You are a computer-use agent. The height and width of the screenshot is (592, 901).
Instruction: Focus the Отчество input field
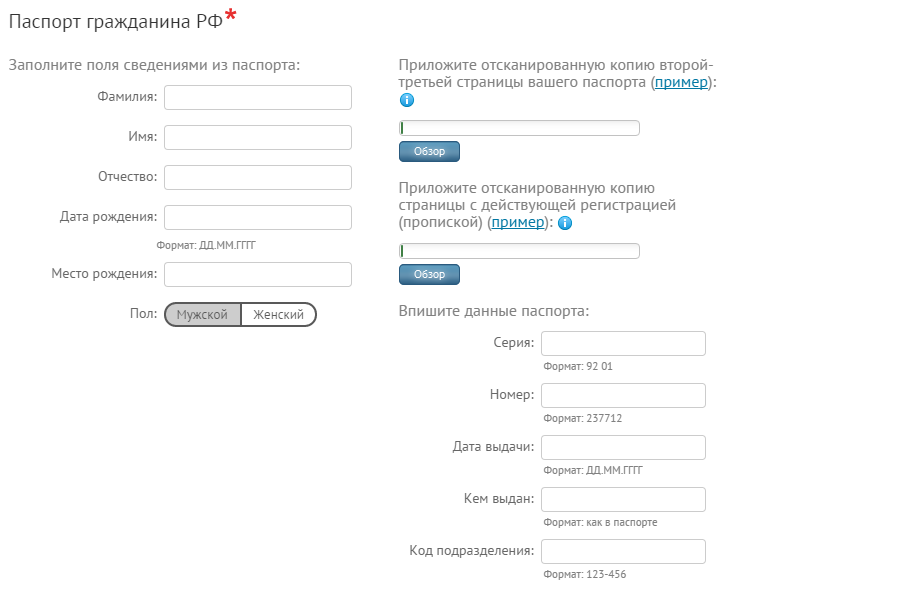pos(258,177)
